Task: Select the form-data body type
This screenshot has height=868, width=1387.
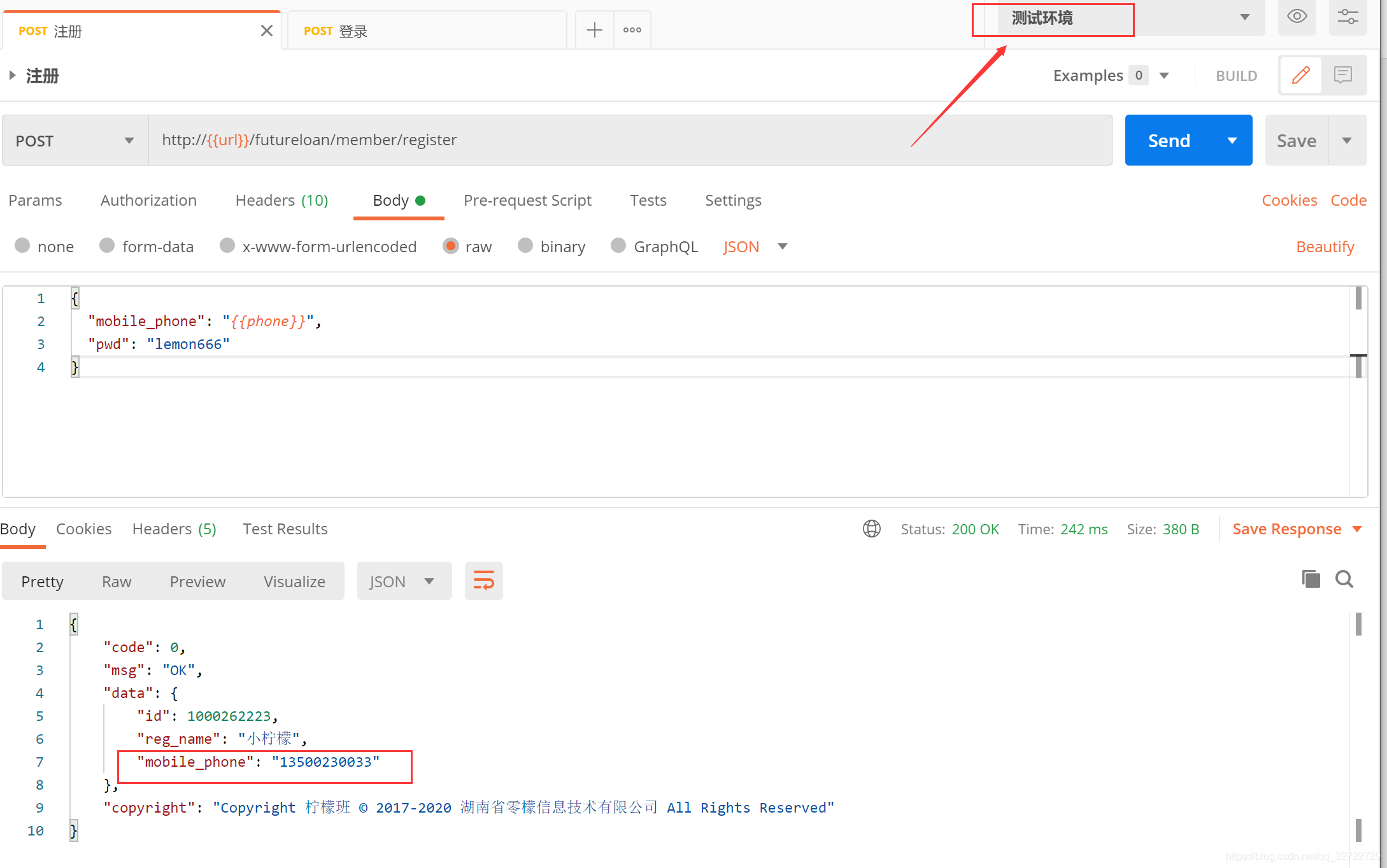Action: click(107, 246)
